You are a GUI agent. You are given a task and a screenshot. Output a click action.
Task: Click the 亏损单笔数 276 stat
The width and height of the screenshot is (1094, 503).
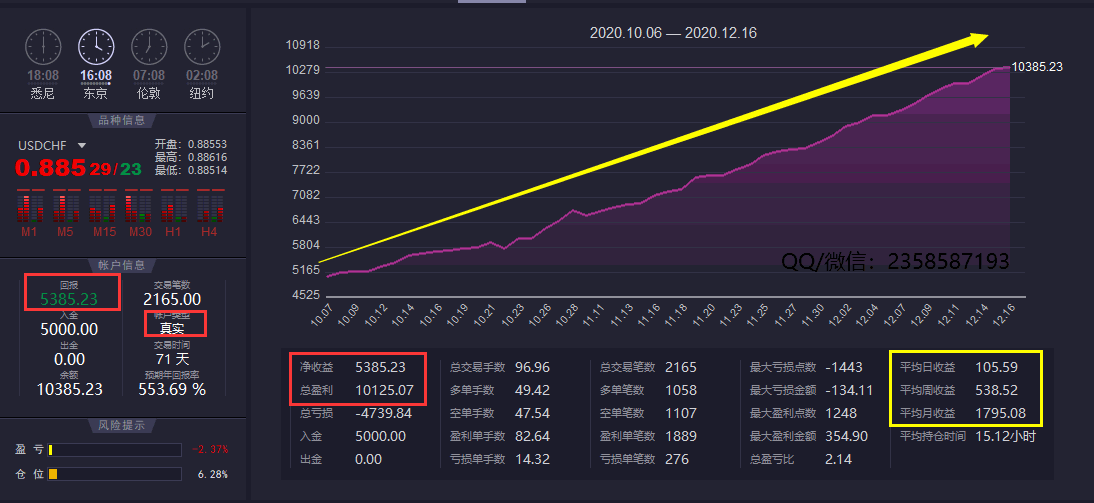point(644,460)
